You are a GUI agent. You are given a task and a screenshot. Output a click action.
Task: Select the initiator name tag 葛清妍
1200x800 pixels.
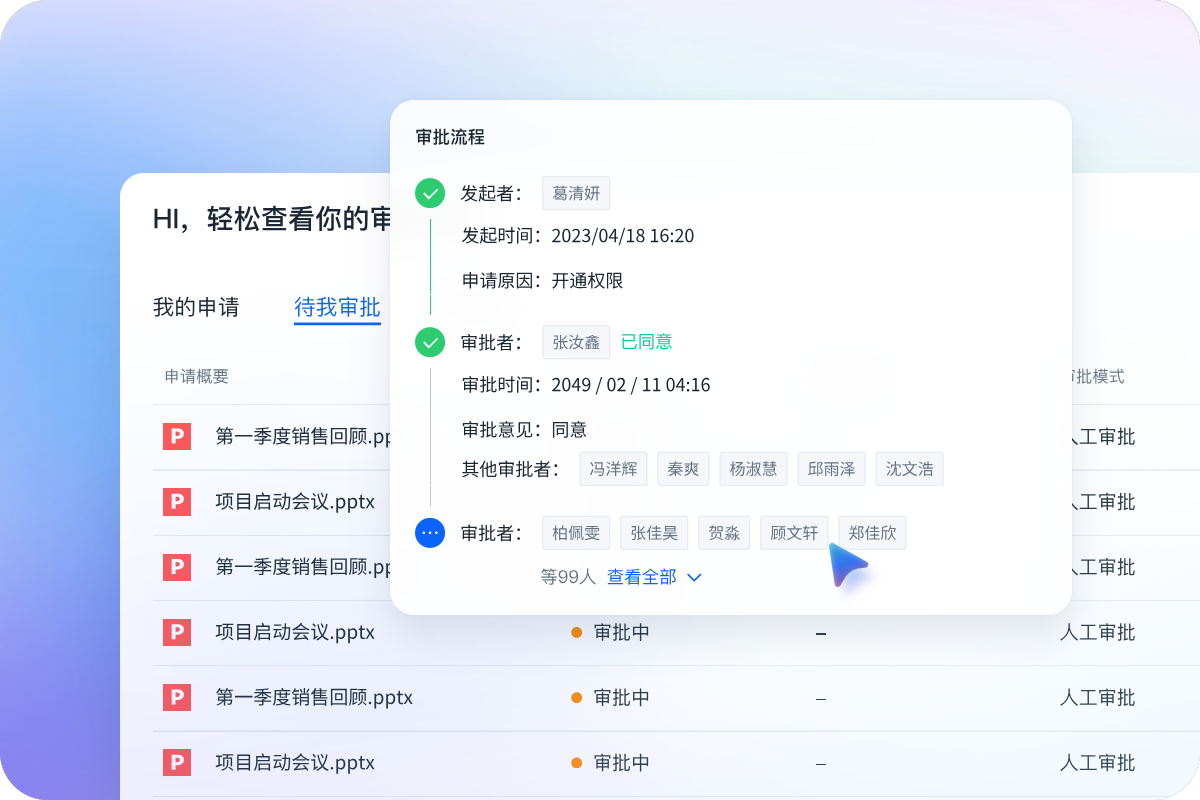(x=576, y=193)
